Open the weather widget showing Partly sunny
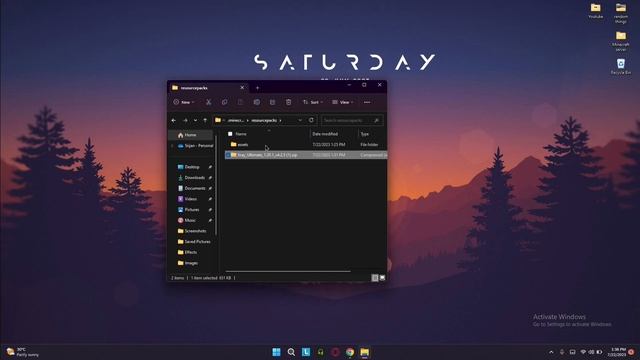The width and height of the screenshot is (640, 360). point(23,352)
